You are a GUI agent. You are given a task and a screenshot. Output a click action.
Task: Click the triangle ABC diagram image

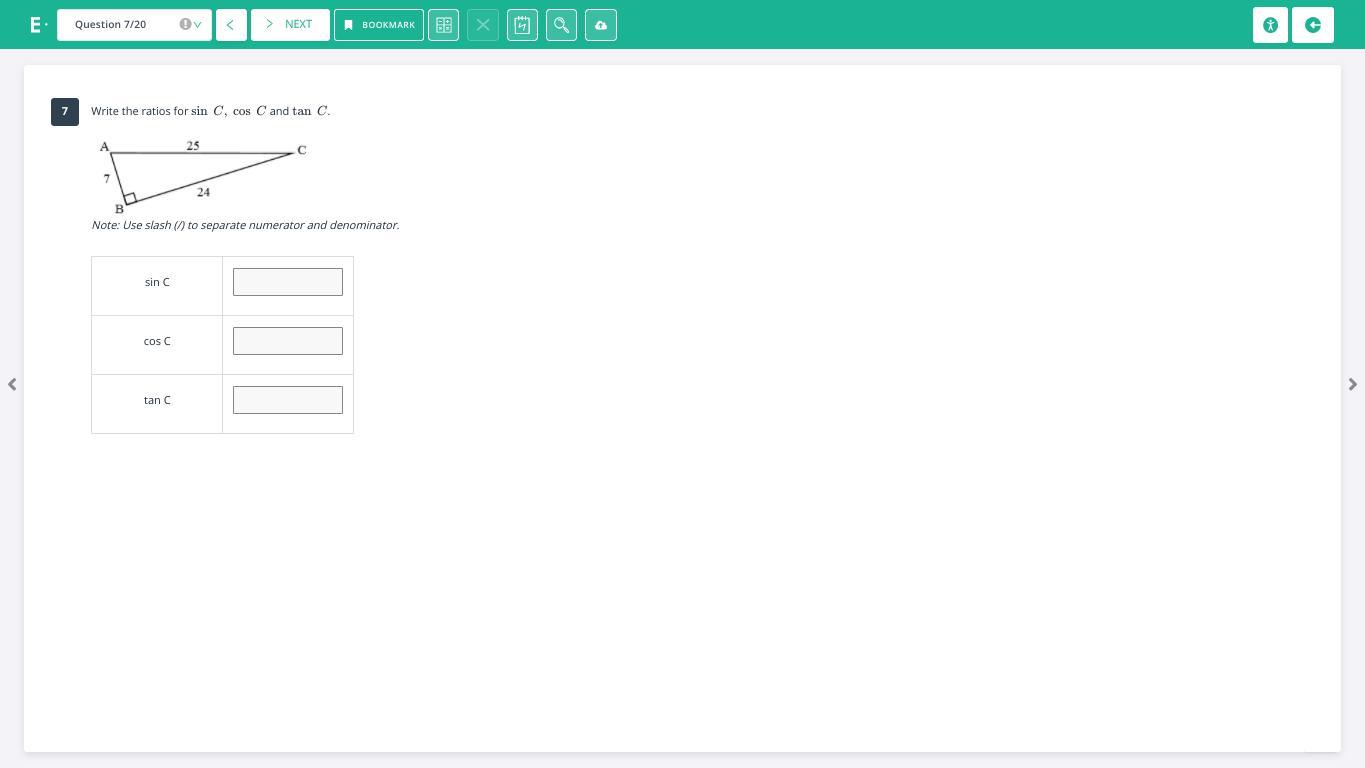(202, 177)
